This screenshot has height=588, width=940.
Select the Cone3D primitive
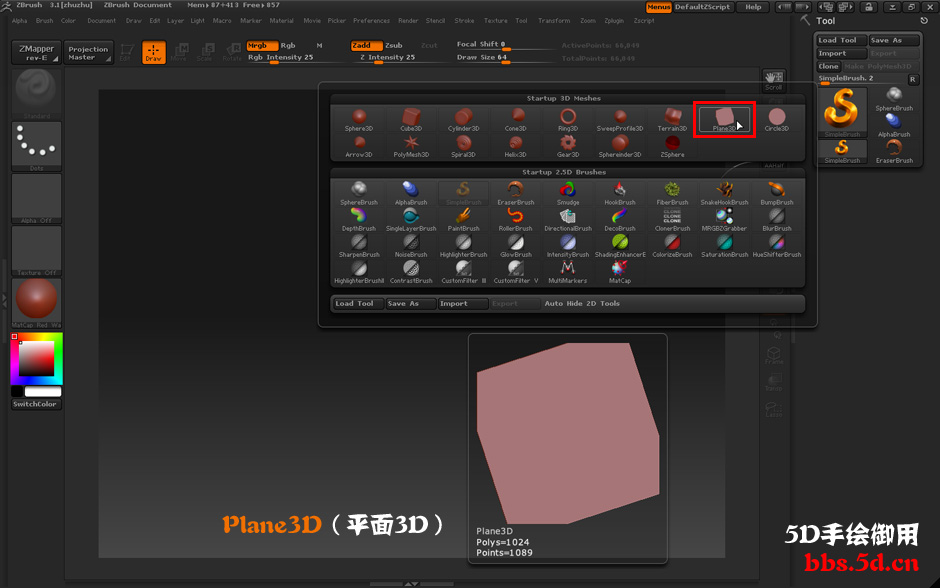point(515,120)
